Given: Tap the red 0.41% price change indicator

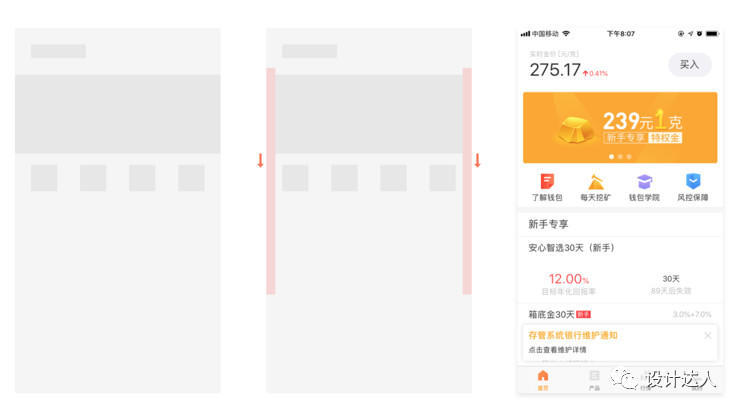Looking at the screenshot, I should point(595,74).
